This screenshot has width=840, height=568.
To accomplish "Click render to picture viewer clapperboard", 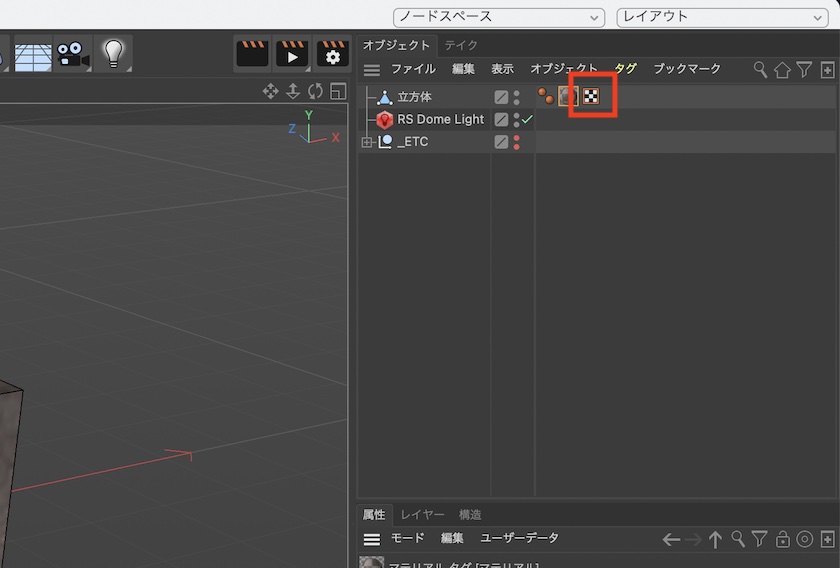I will tap(292, 53).
